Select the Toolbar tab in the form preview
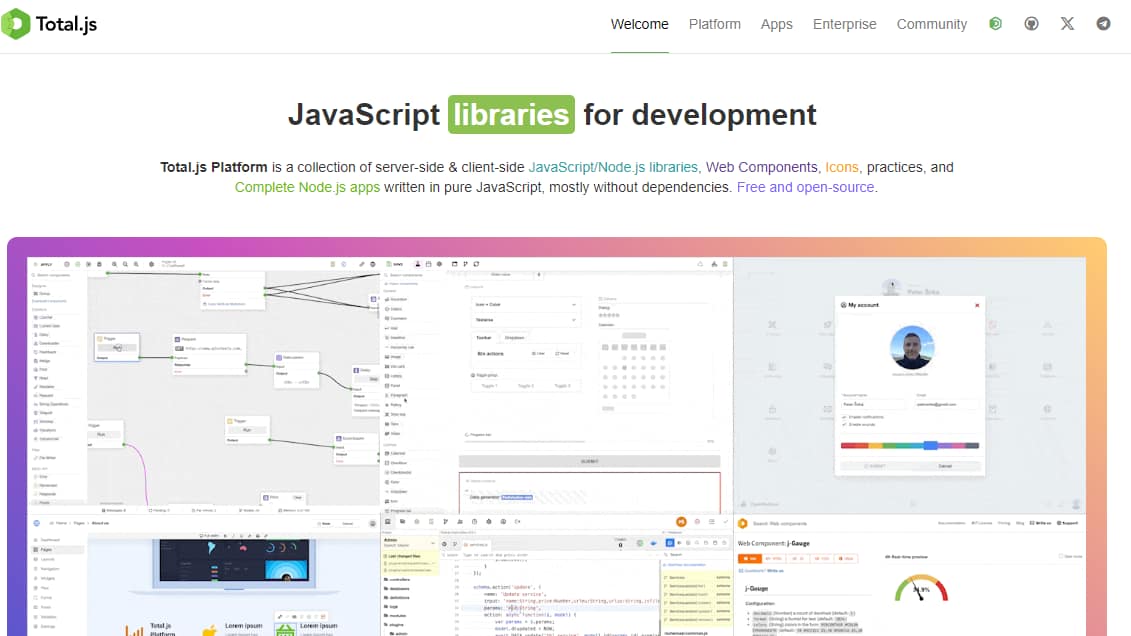The image size is (1131, 636). click(484, 337)
